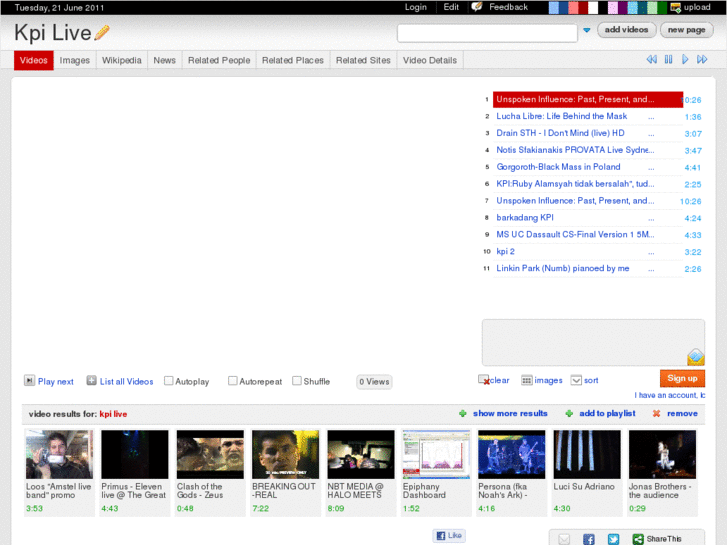The height and width of the screenshot is (545, 727).
Task: Open Loos Amstel live band promo thumbnail
Action: [59, 454]
